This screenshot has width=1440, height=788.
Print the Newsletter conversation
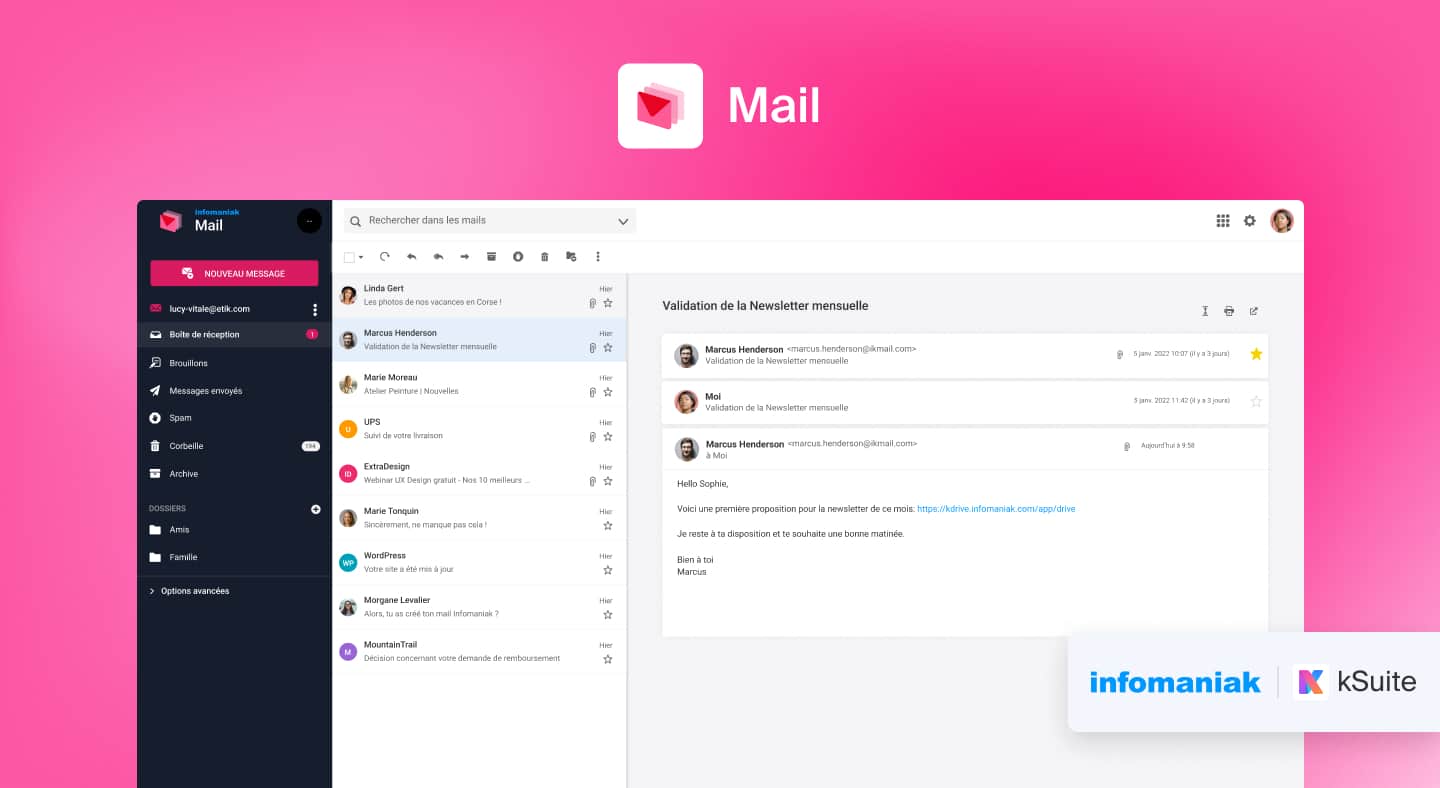coord(1229,311)
